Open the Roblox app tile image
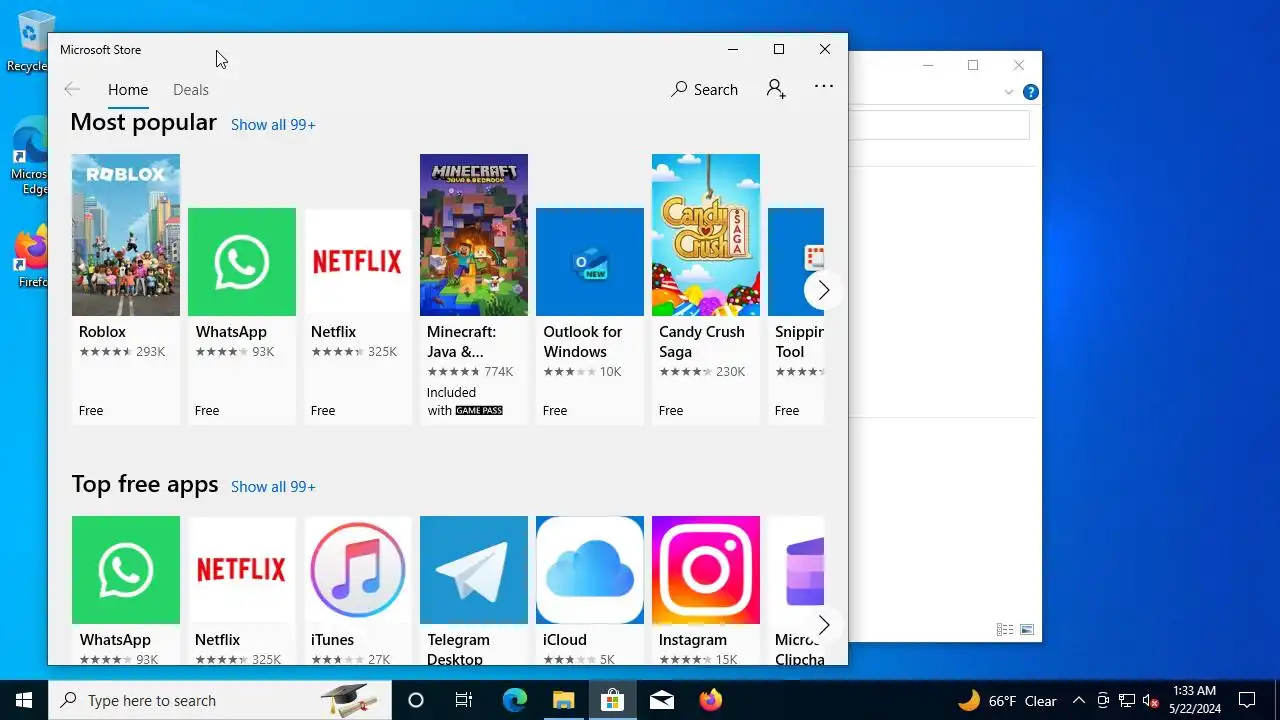 [x=126, y=235]
